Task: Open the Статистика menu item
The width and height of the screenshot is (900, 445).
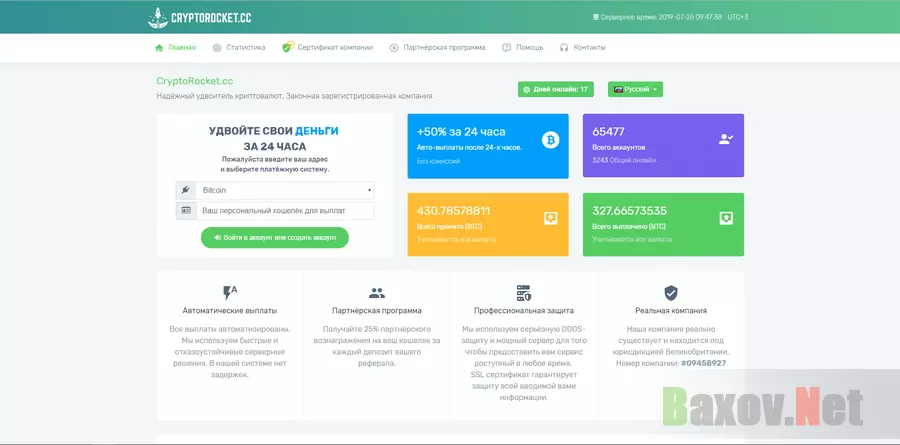Action: pyautogui.click(x=239, y=48)
